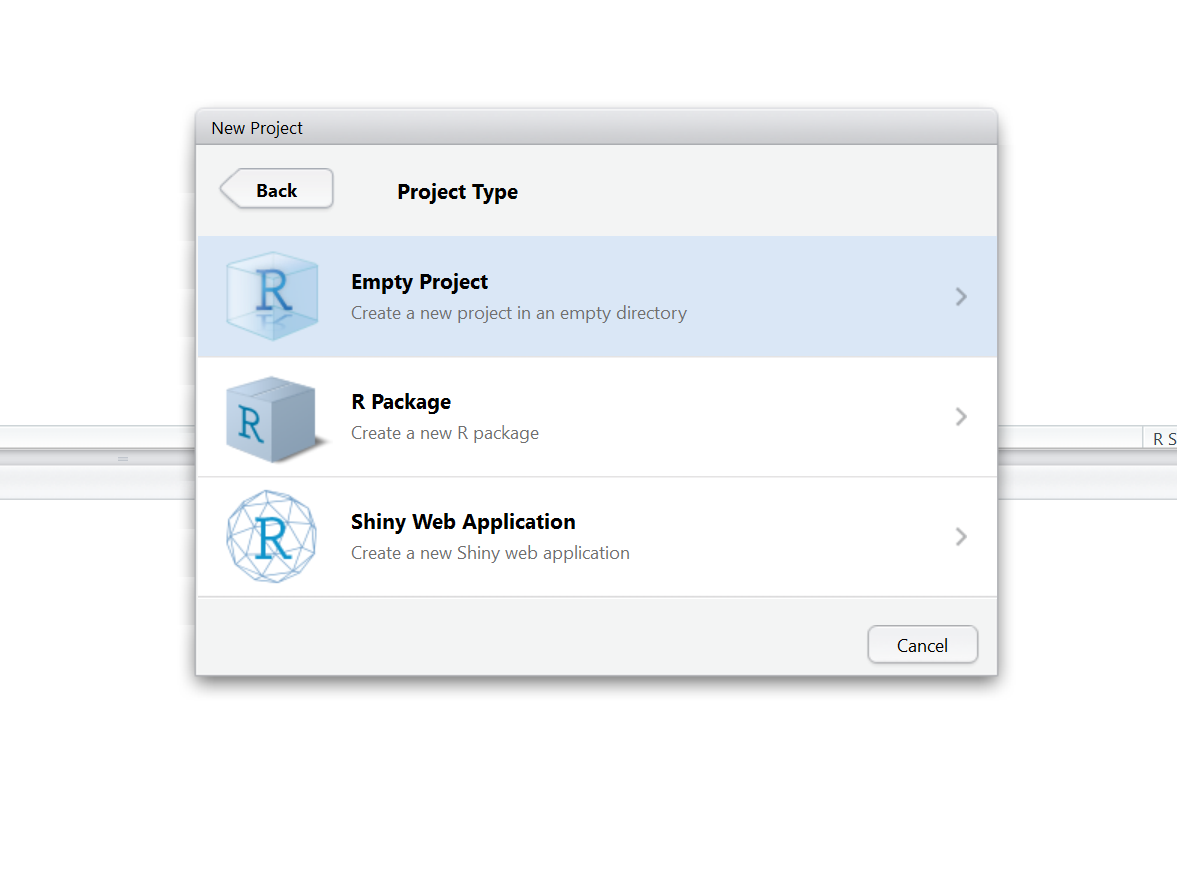
Task: Click 'Create a new Shiny web application' description
Action: coord(490,553)
